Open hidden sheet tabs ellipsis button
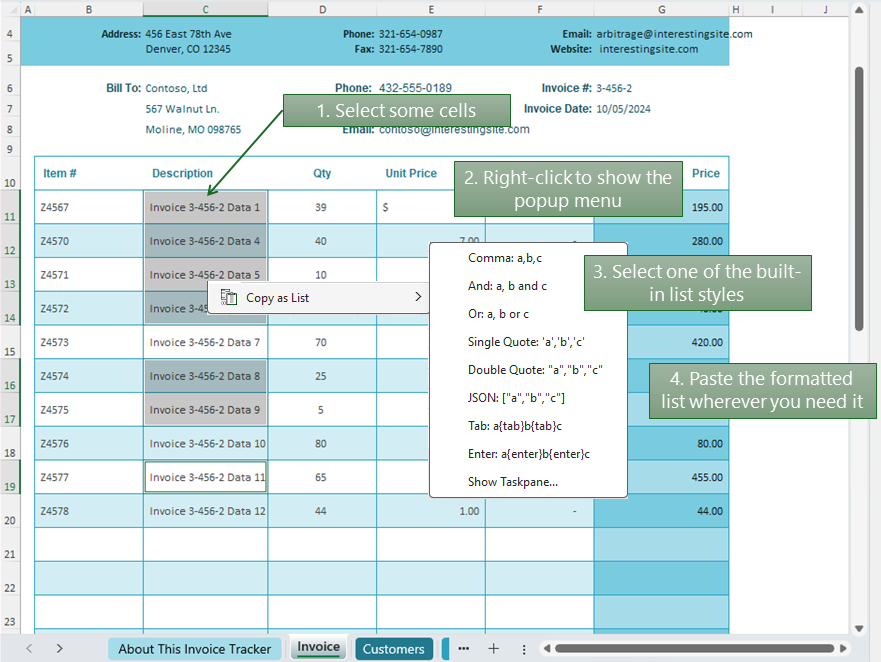 click(x=463, y=648)
